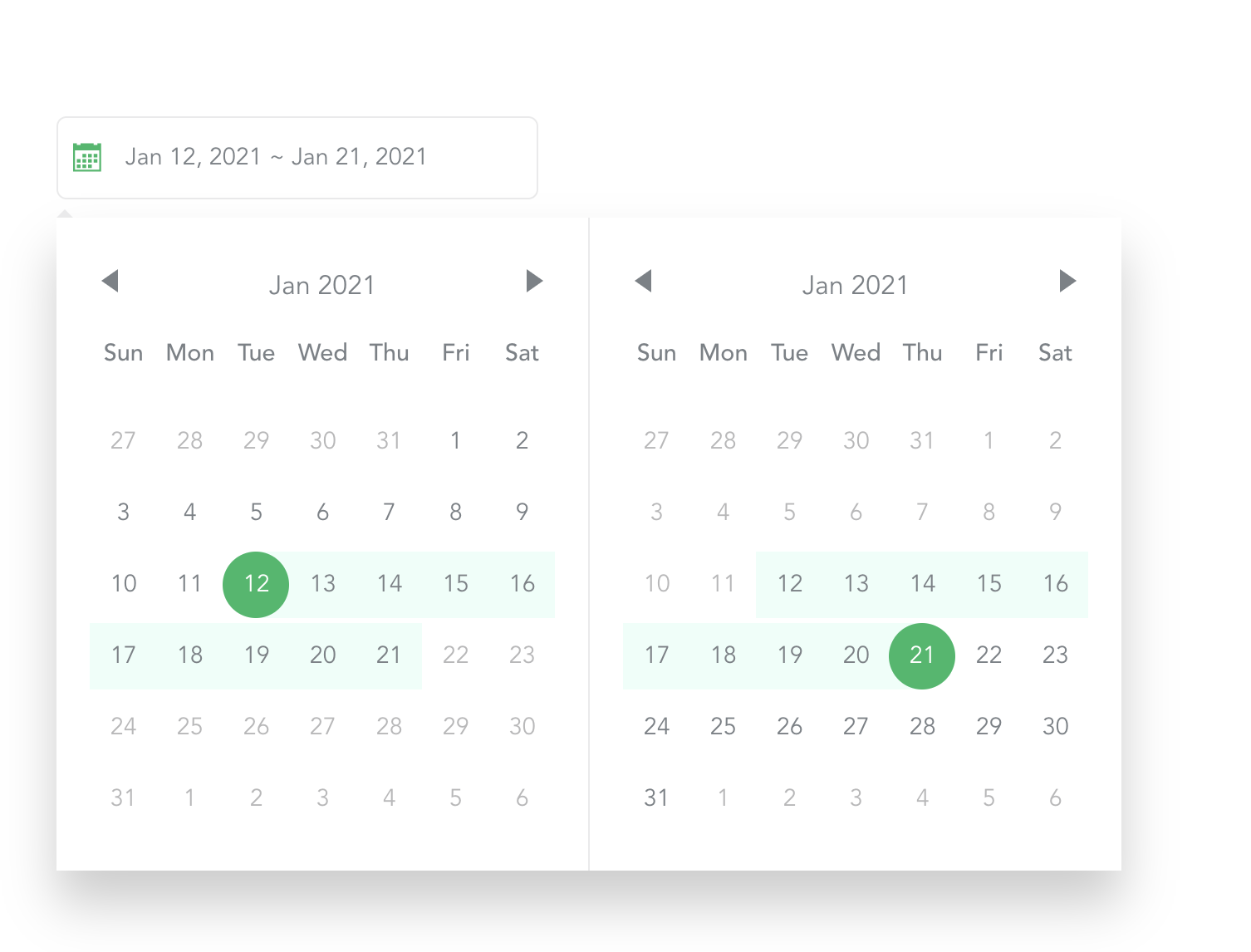The height and width of the screenshot is (952, 1251).
Task: Choose day 16 in left calendar
Action: [522, 584]
